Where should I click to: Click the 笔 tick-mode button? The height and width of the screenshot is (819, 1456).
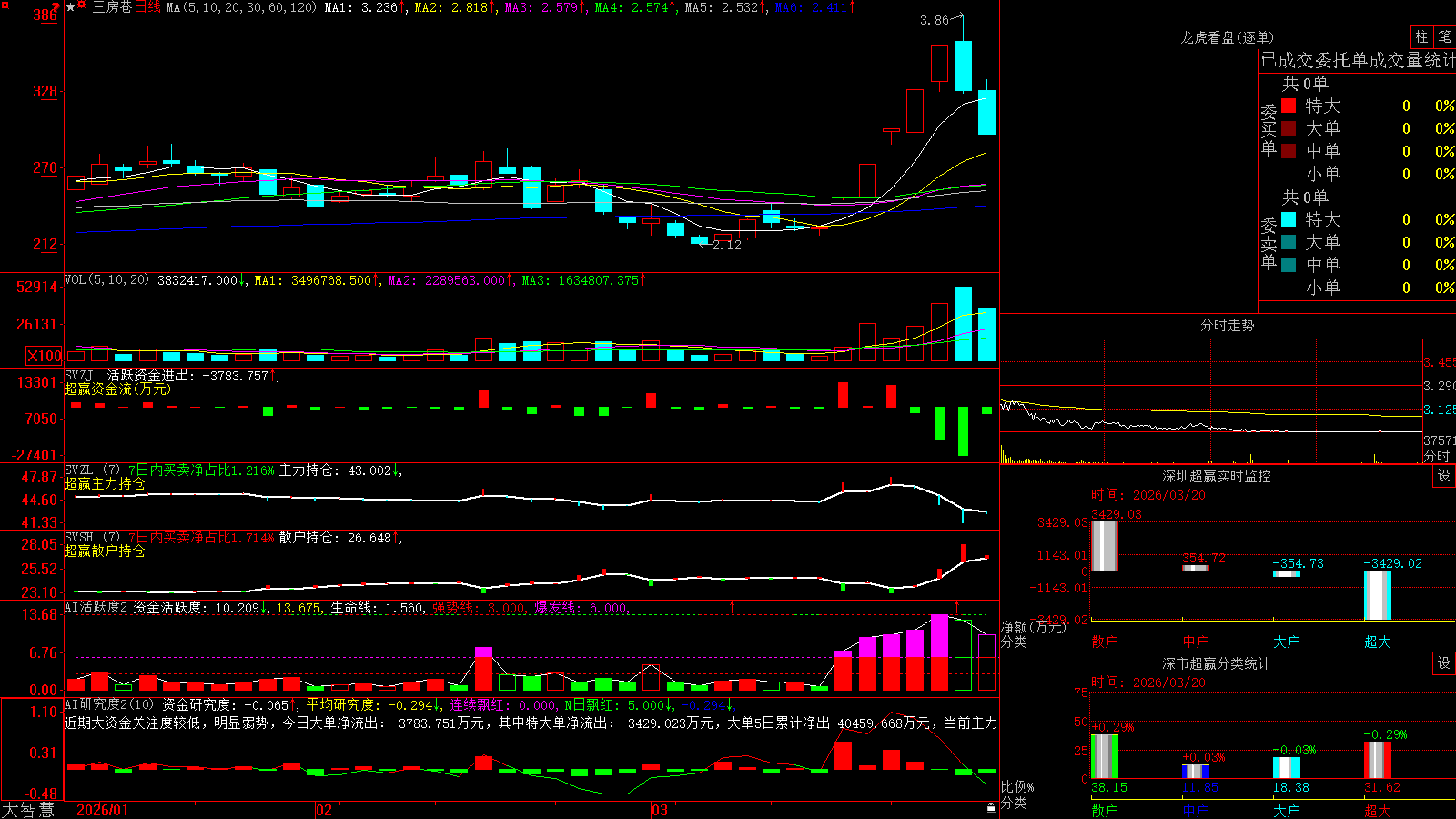tap(1445, 37)
